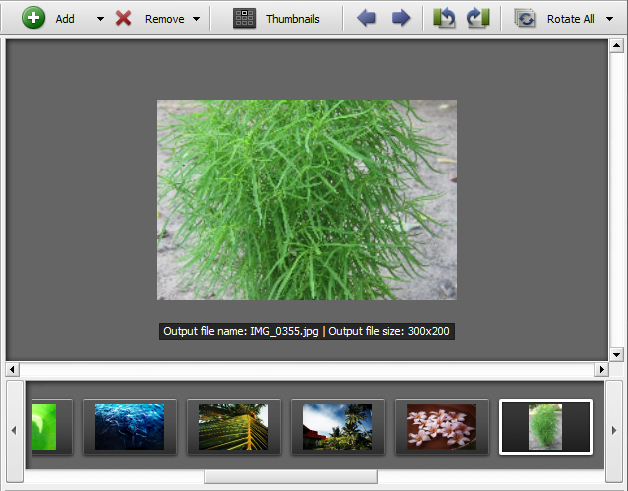Click the red X Remove icon
The height and width of the screenshot is (491, 628).
(x=123, y=18)
